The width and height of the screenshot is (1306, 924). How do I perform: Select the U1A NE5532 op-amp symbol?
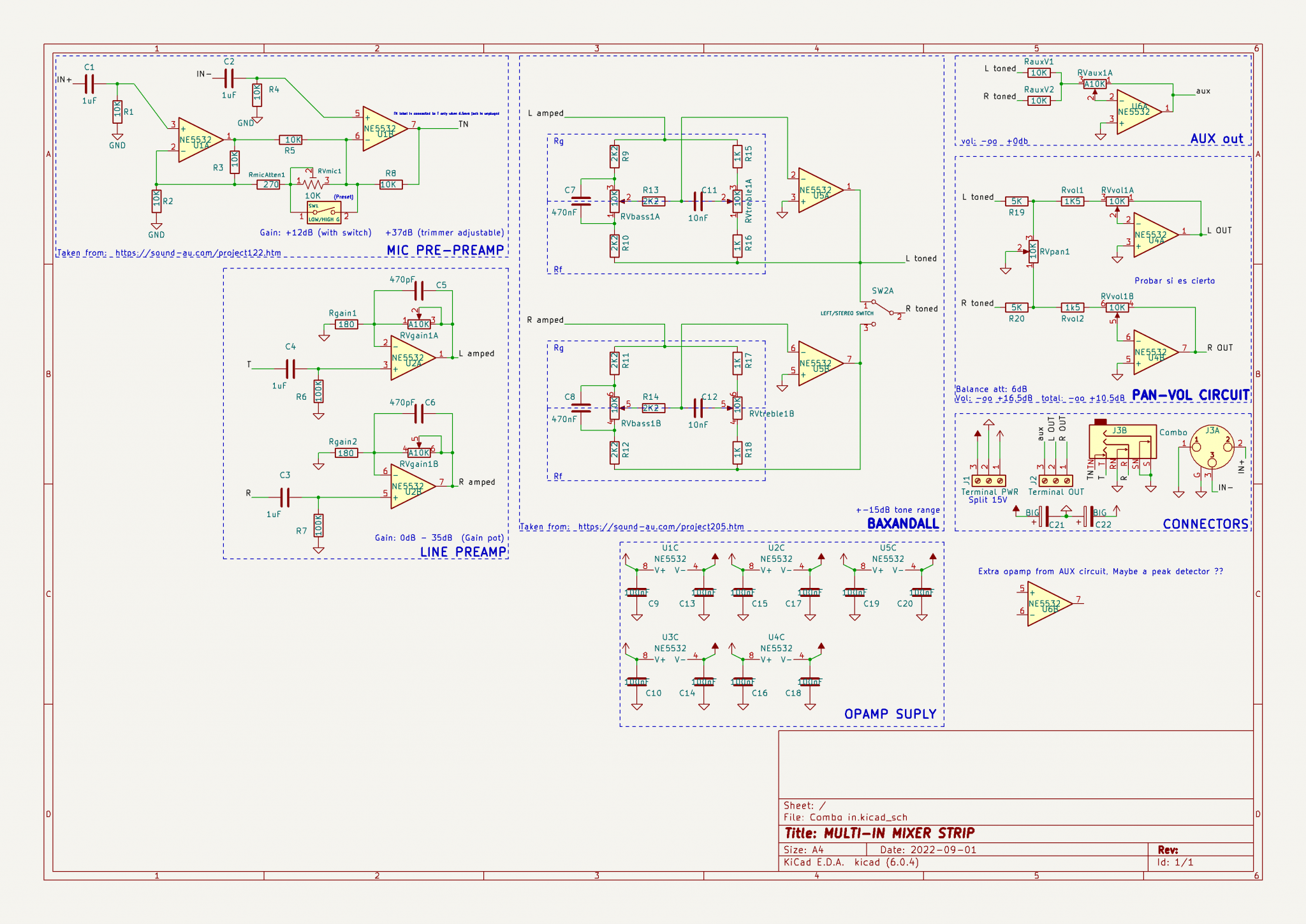[200, 140]
